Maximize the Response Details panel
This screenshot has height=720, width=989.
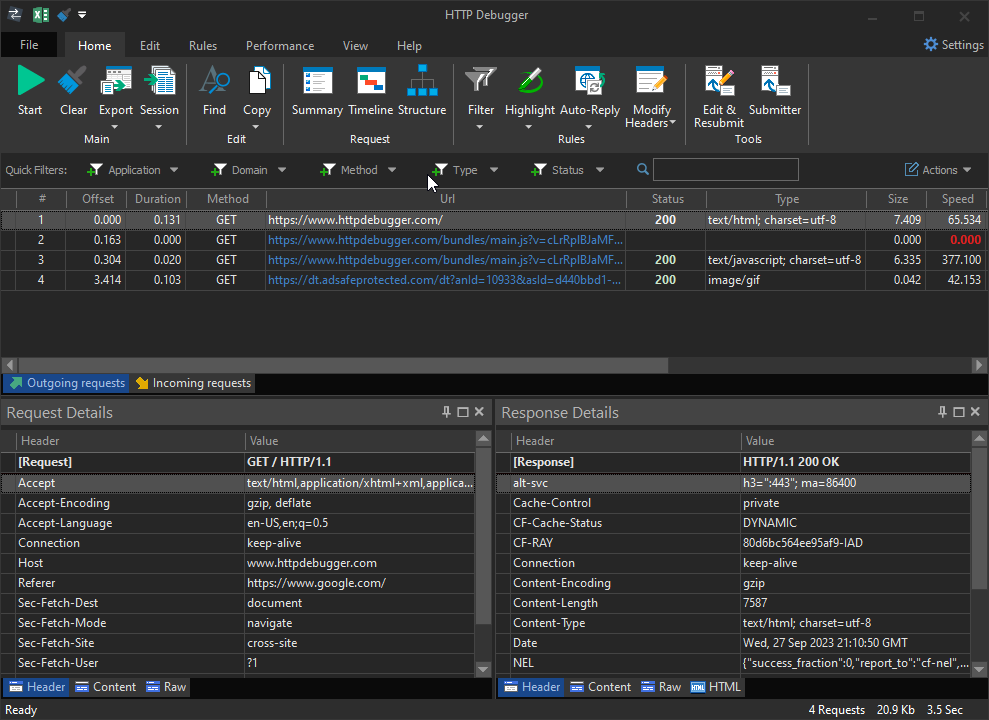pos(959,412)
